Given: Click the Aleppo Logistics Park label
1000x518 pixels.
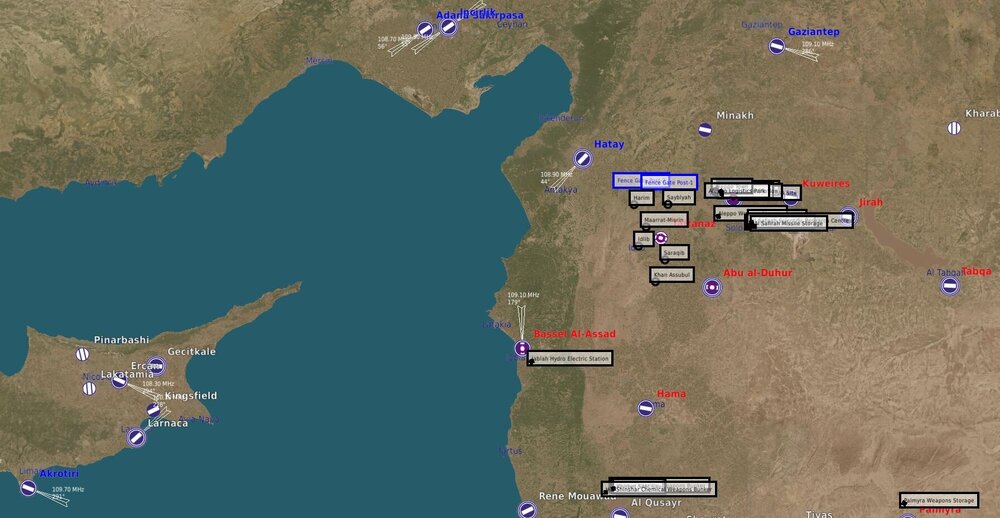Looking at the screenshot, I should coord(737,191).
